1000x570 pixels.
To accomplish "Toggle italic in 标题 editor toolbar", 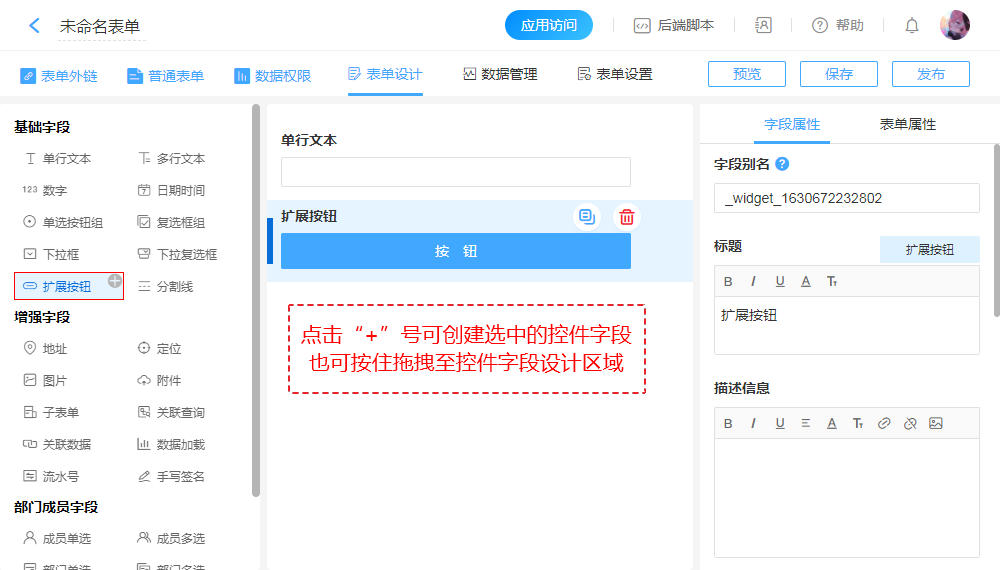I will (x=753, y=281).
